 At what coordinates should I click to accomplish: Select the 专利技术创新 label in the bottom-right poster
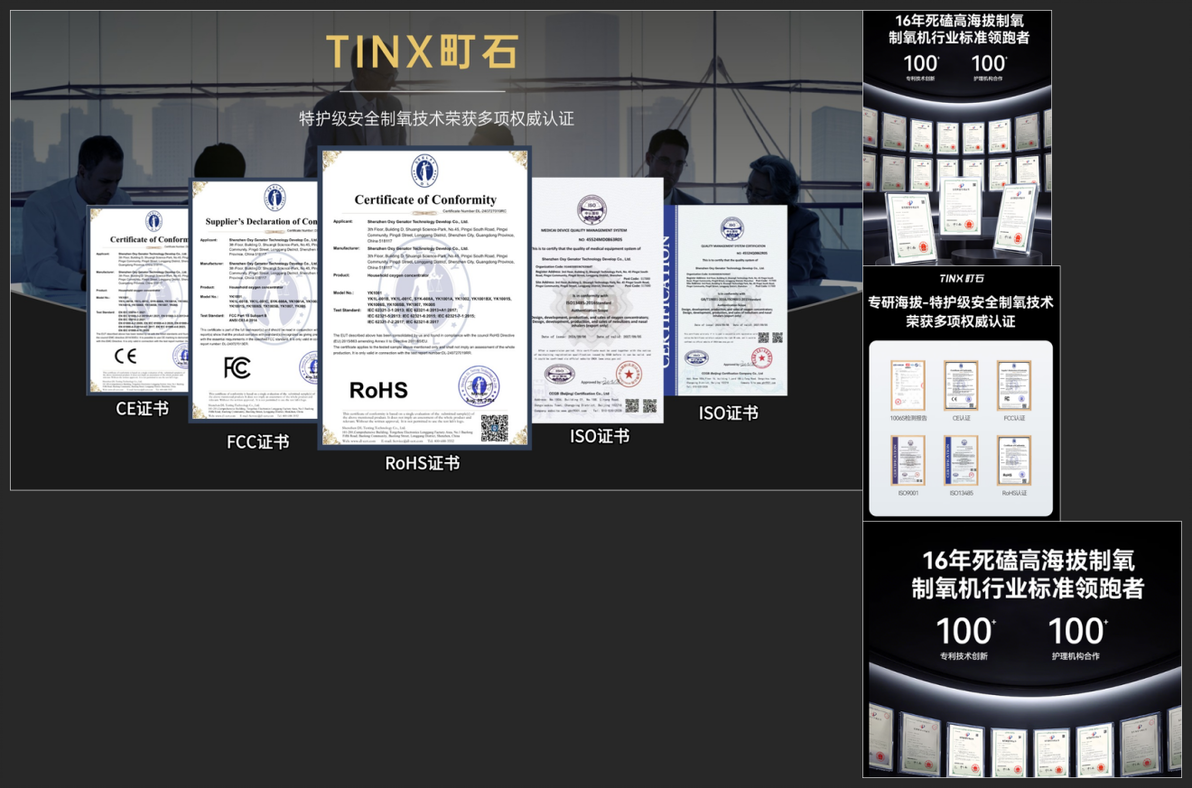coord(964,656)
